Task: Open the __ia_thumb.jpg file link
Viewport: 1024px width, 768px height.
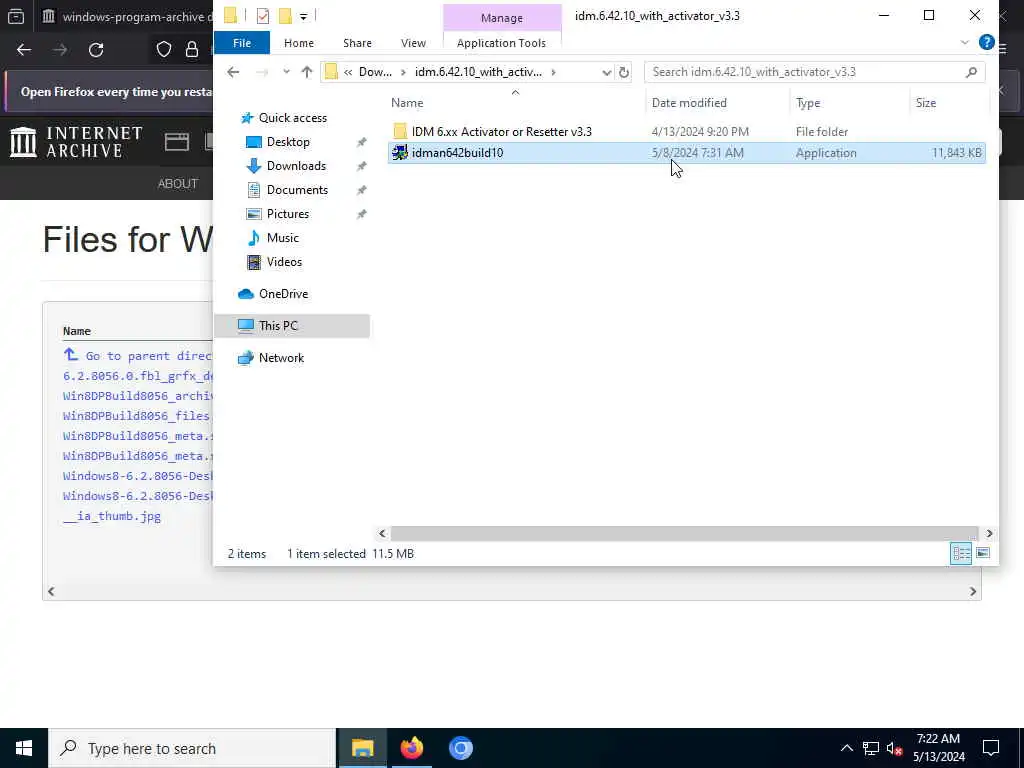Action: tap(112, 517)
